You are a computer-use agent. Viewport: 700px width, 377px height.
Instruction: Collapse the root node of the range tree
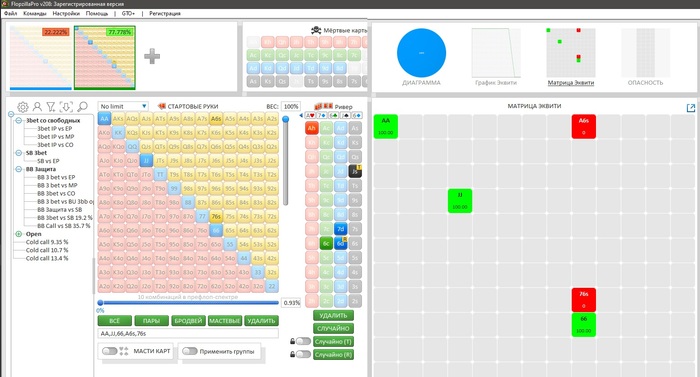(11, 114)
